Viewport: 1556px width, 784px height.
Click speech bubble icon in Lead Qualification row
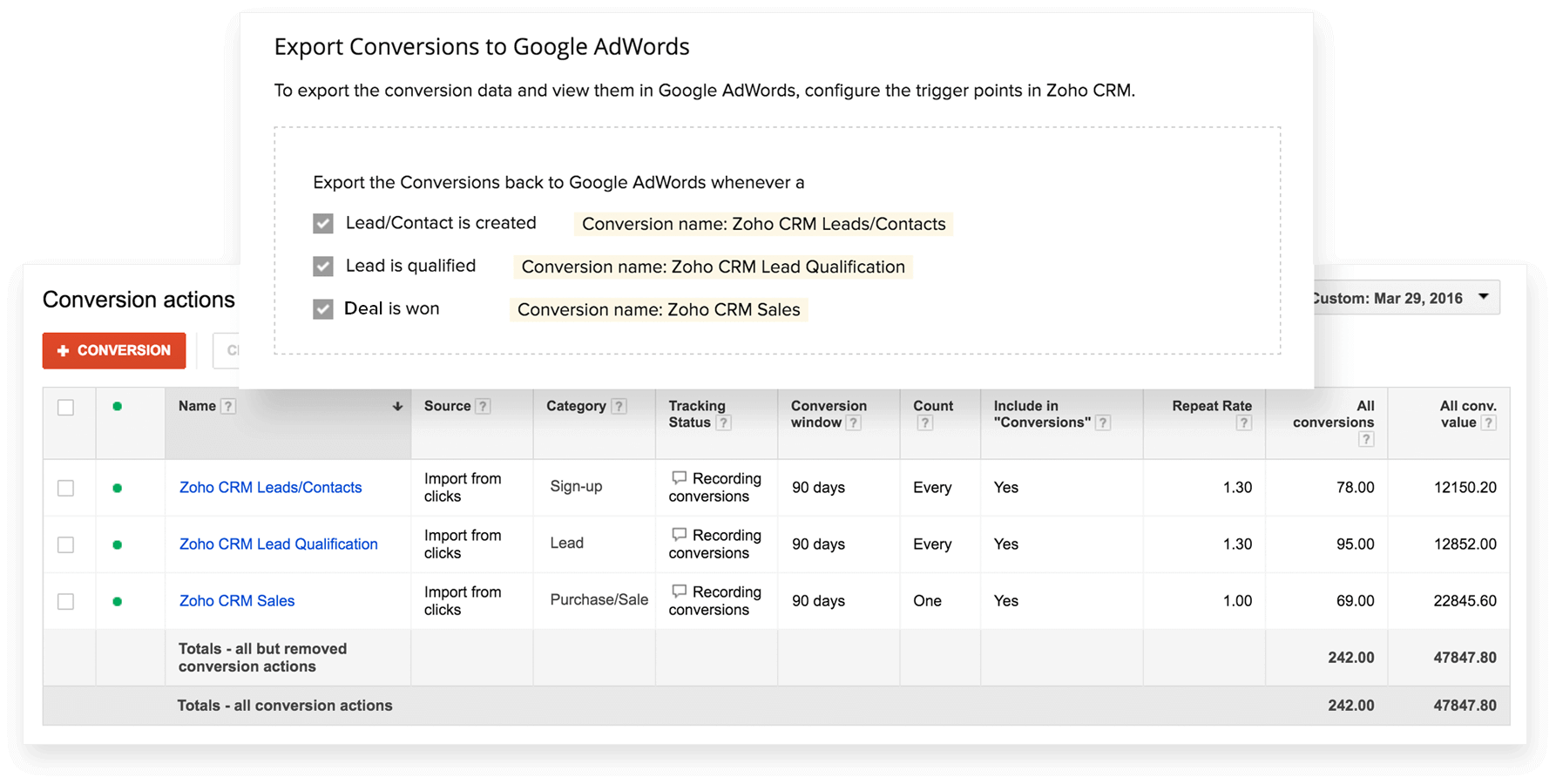(679, 534)
